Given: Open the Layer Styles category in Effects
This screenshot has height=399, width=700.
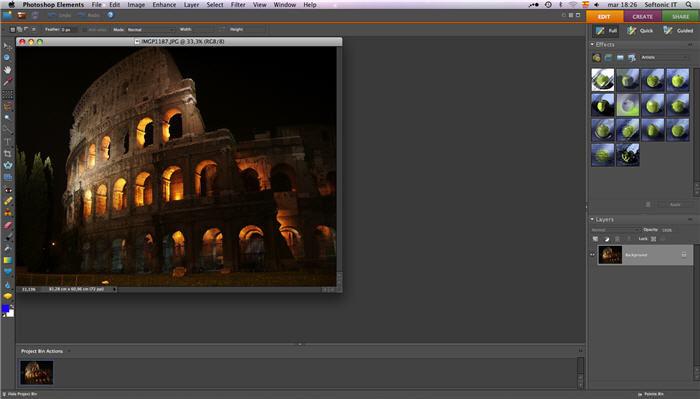Looking at the screenshot, I should (x=608, y=58).
